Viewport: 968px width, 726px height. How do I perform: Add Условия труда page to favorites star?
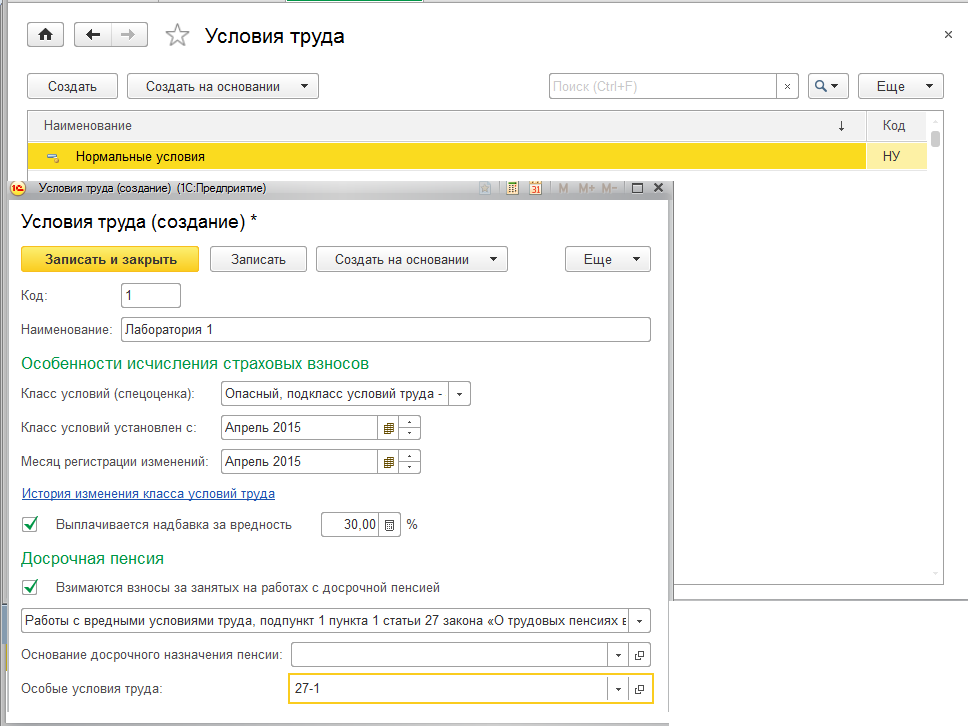coord(177,36)
